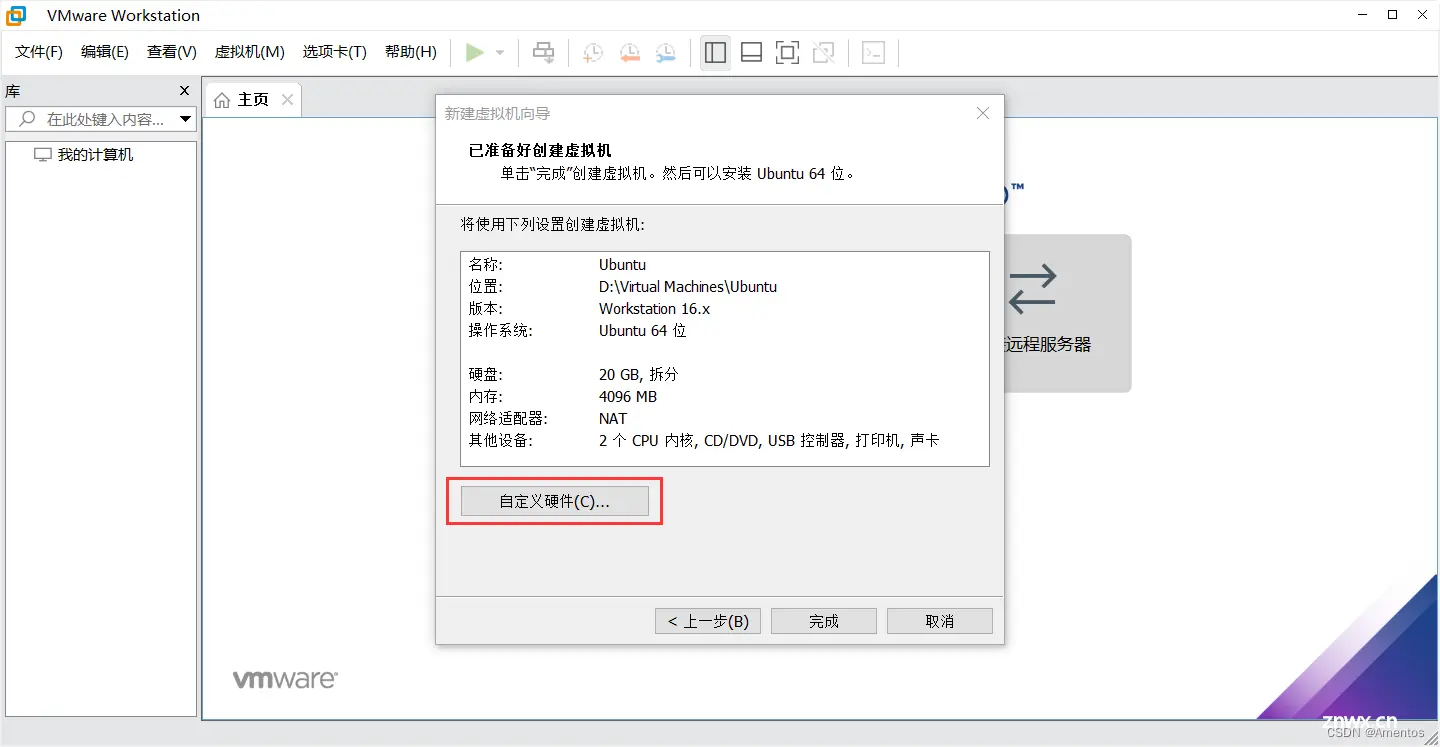Click the Workstation 16.x version value
This screenshot has width=1440, height=747.
pyautogui.click(x=654, y=309)
